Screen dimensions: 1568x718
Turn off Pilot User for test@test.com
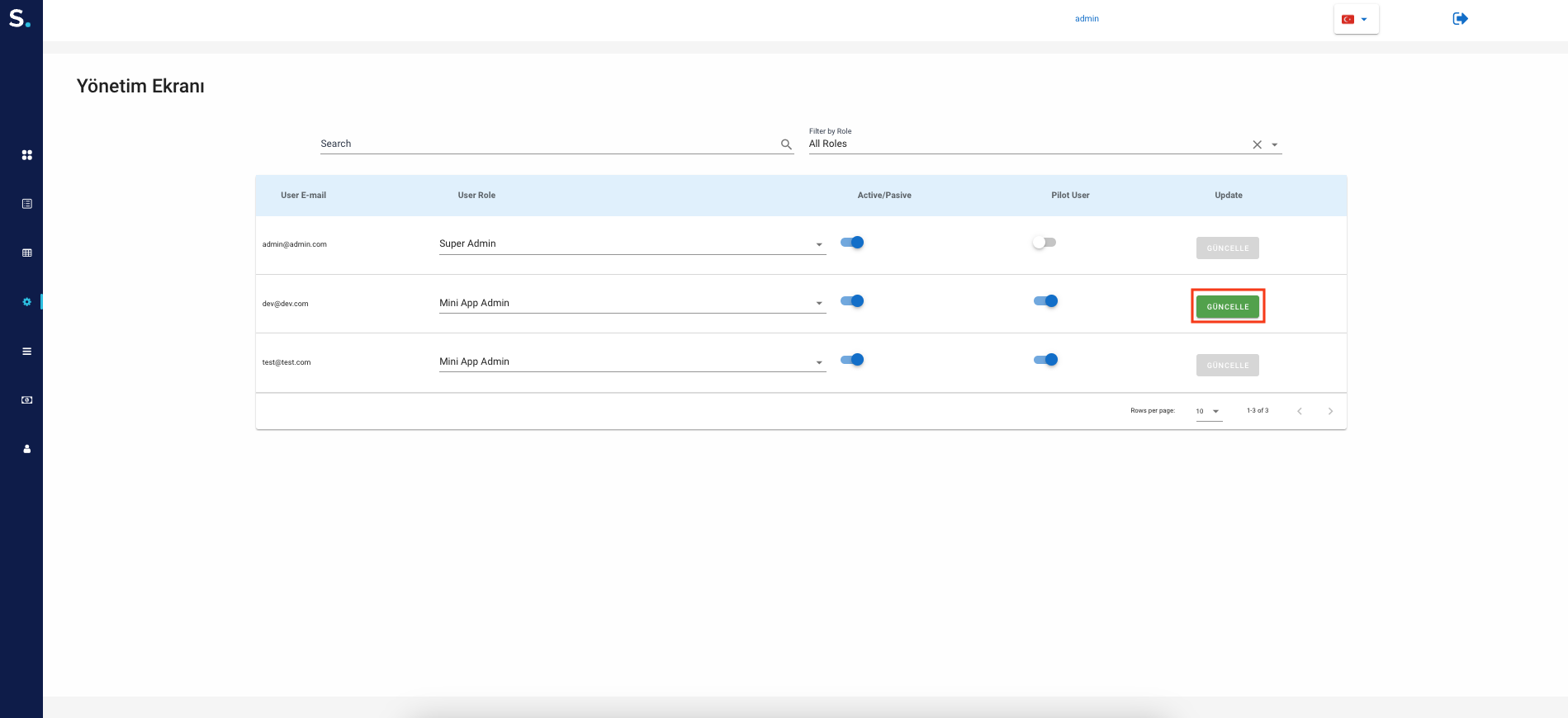click(x=1045, y=360)
